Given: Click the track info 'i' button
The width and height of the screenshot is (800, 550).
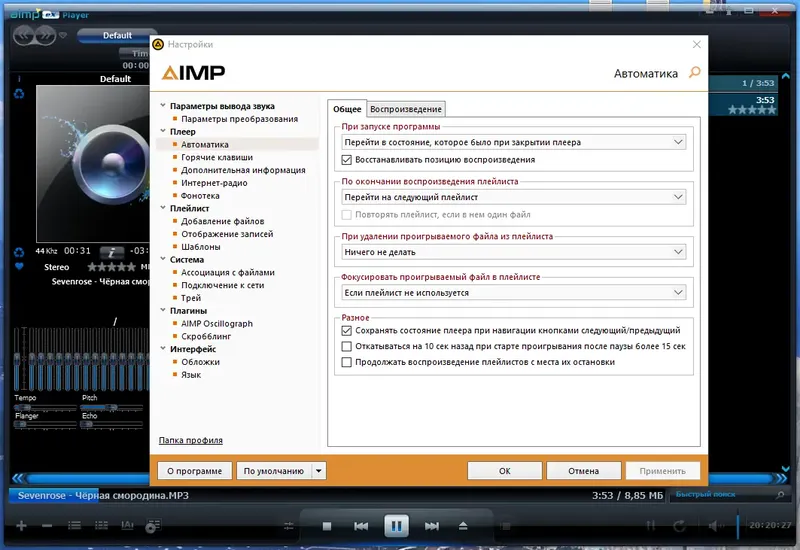Looking at the screenshot, I should tap(112, 252).
